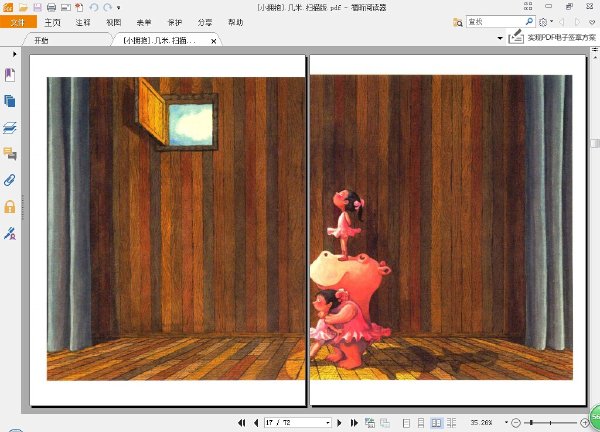This screenshot has width=600, height=432.
Task: Open the Pages thumbnails panel
Action: (10, 101)
